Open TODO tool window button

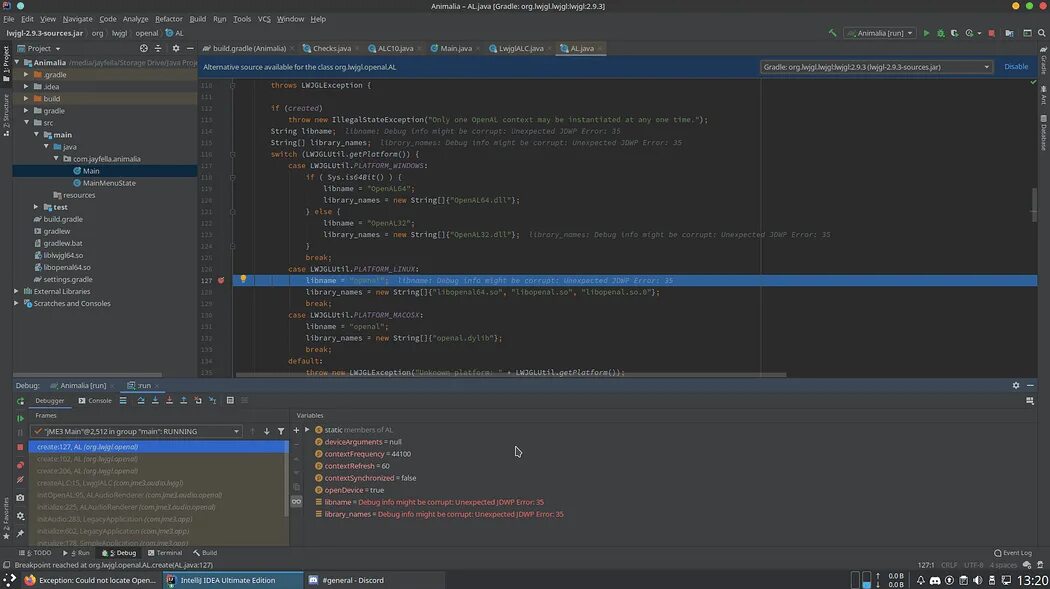click(35, 553)
